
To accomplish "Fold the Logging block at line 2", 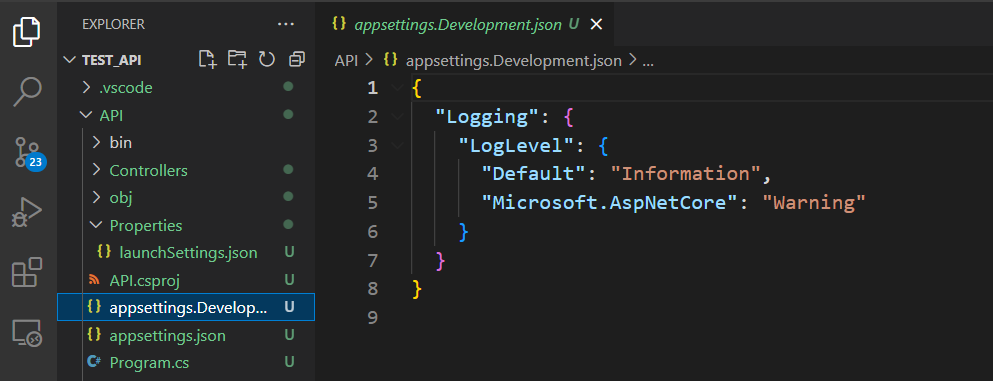I will click(x=398, y=116).
